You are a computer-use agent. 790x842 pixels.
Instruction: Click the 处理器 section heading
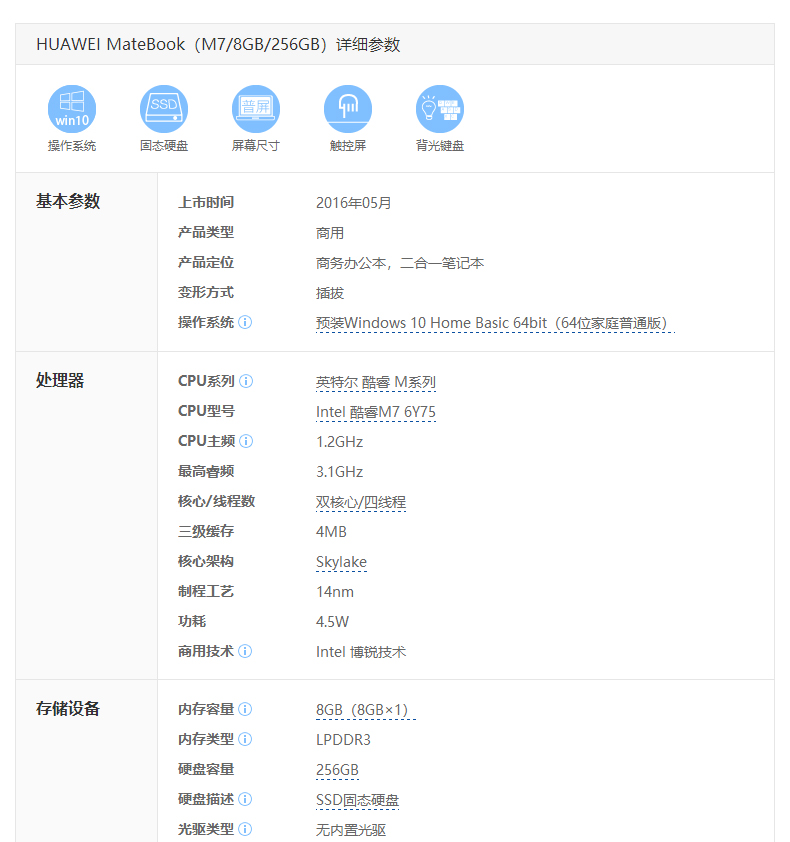point(60,380)
